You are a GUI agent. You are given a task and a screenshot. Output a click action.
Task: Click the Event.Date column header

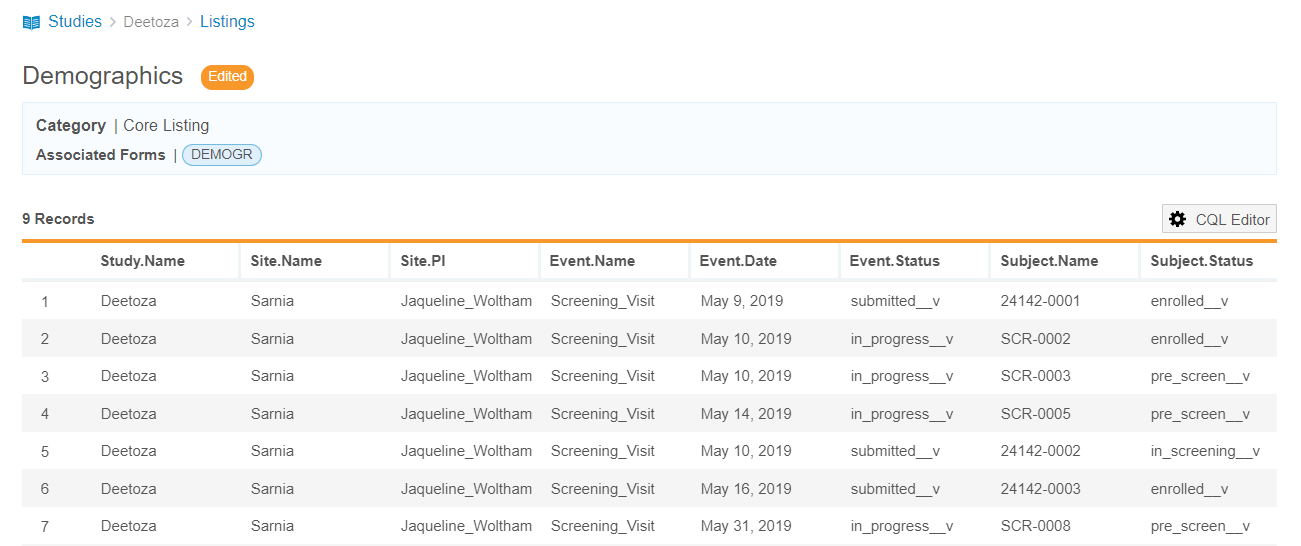click(738, 261)
